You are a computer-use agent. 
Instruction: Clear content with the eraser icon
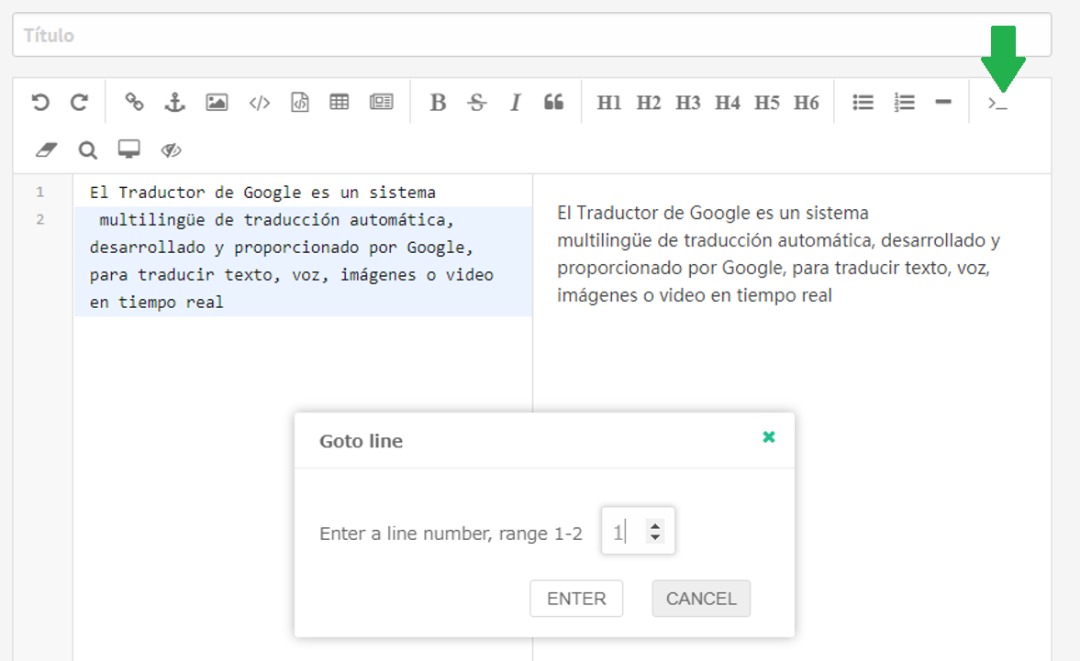[x=46, y=149]
